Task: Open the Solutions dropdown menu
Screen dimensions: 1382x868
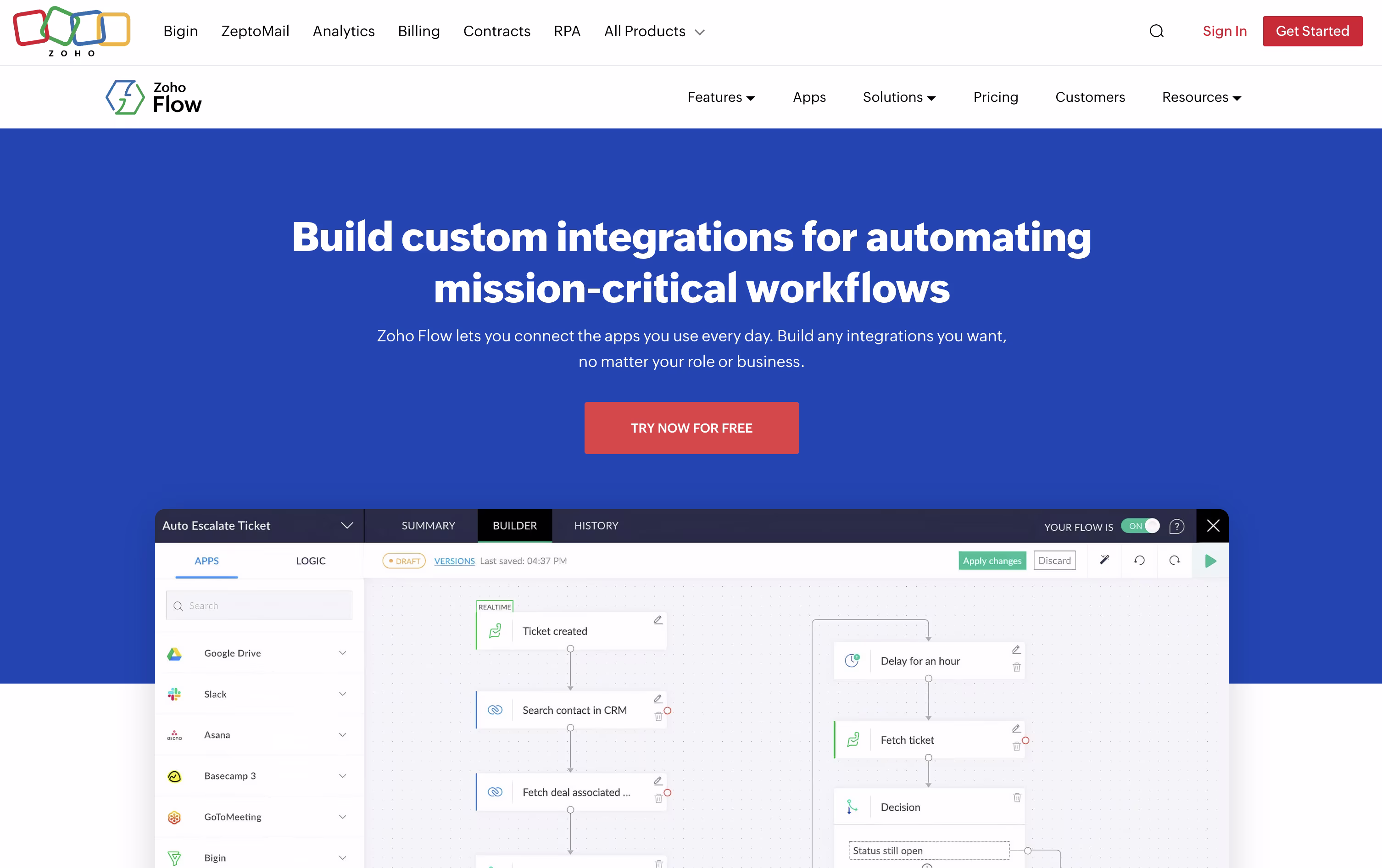Action: (x=899, y=98)
